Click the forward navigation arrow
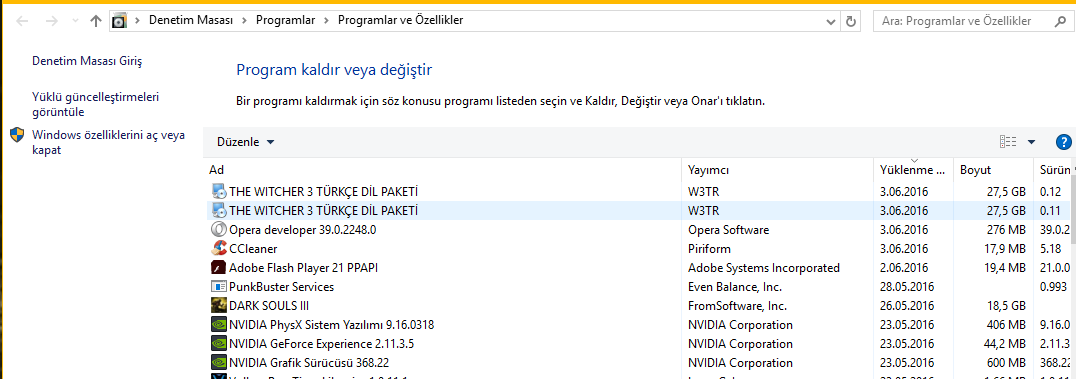 51,21
